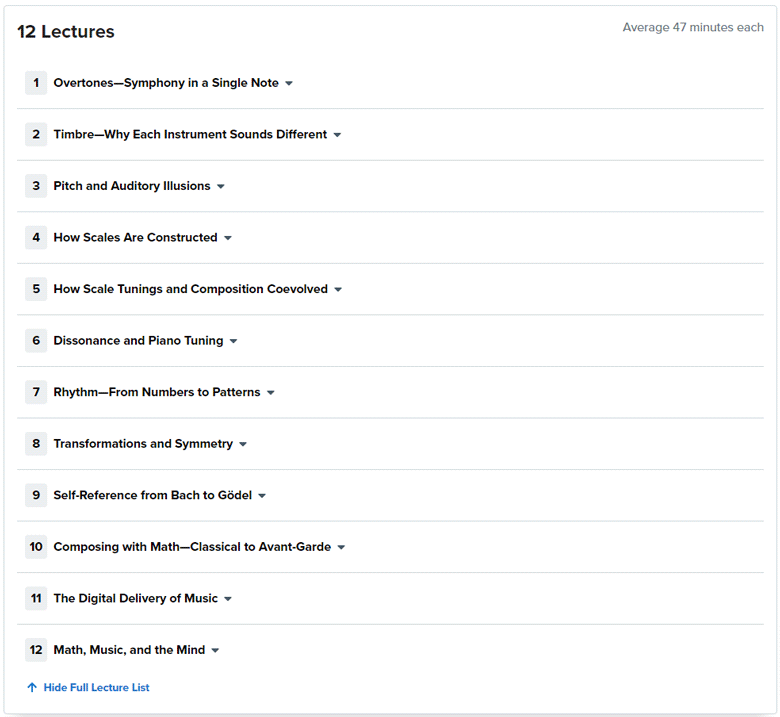Click the Hide Full Lecture List link
This screenshot has height=717, width=780.
[97, 687]
